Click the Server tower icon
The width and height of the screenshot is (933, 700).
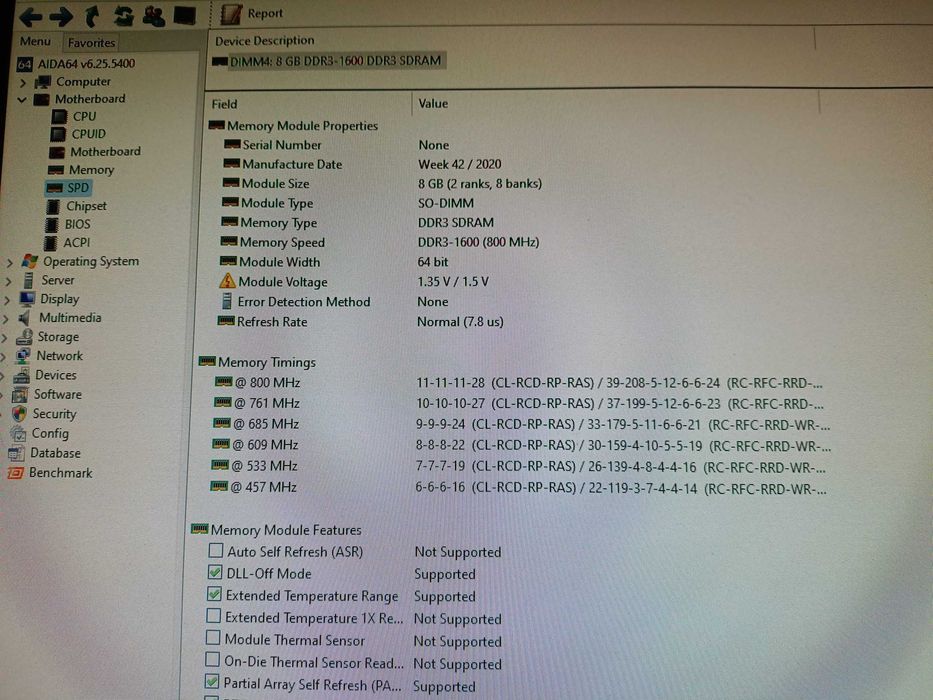tap(28, 280)
